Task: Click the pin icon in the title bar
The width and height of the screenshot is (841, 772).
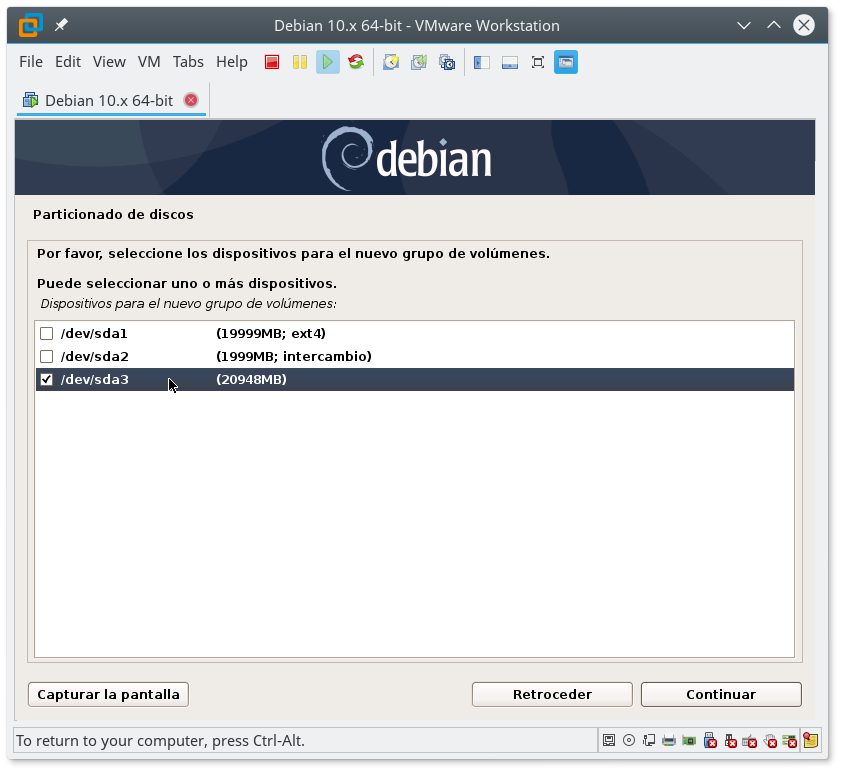Action: 61,25
